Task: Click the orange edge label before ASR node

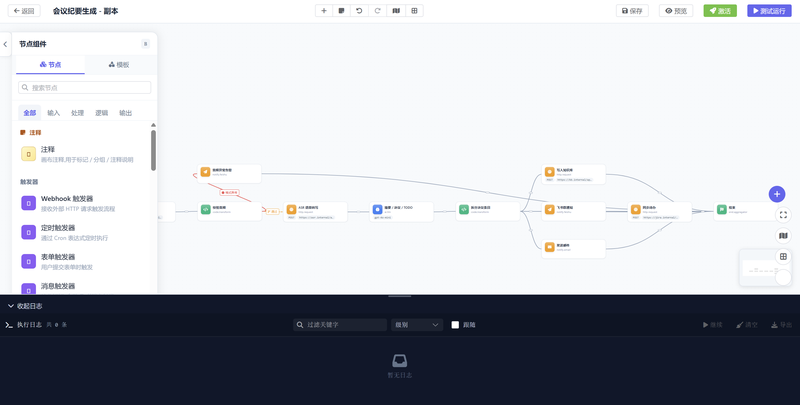Action: (272, 211)
